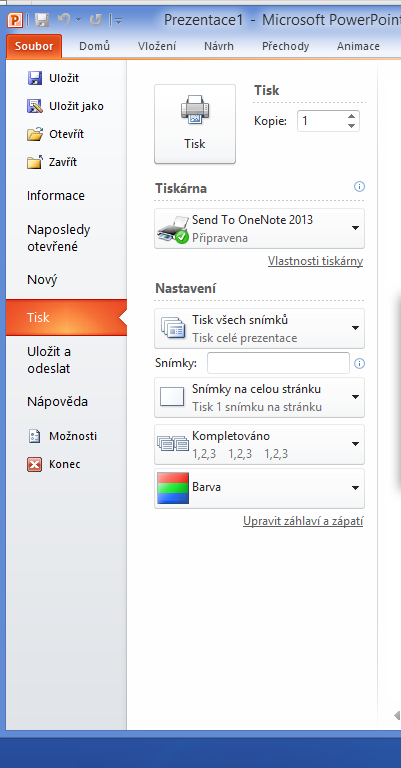Switch to the Animace ribbon tab
This screenshot has height=768, width=401.
pyautogui.click(x=358, y=47)
